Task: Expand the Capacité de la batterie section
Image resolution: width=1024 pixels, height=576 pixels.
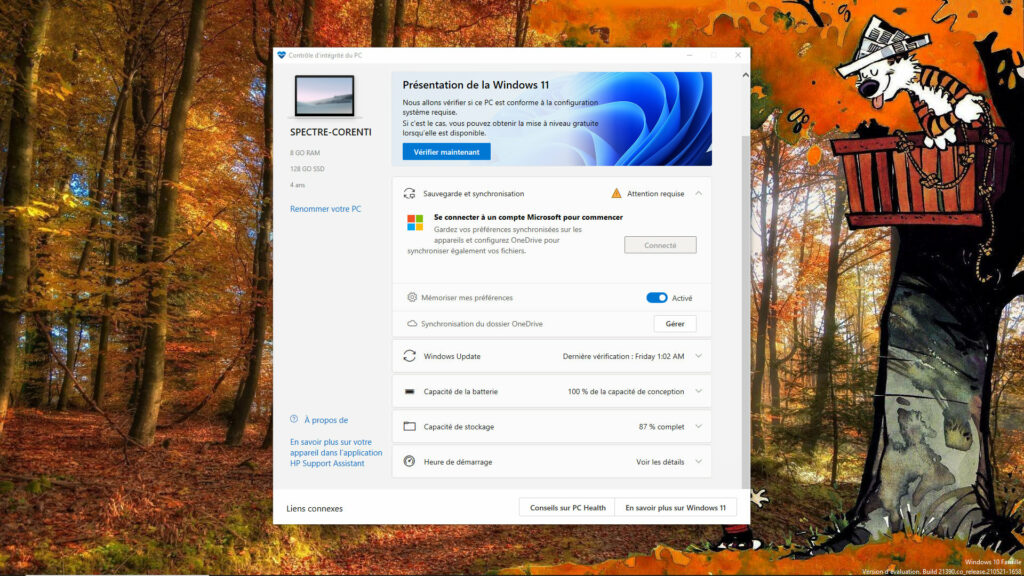Action: pyautogui.click(x=699, y=391)
